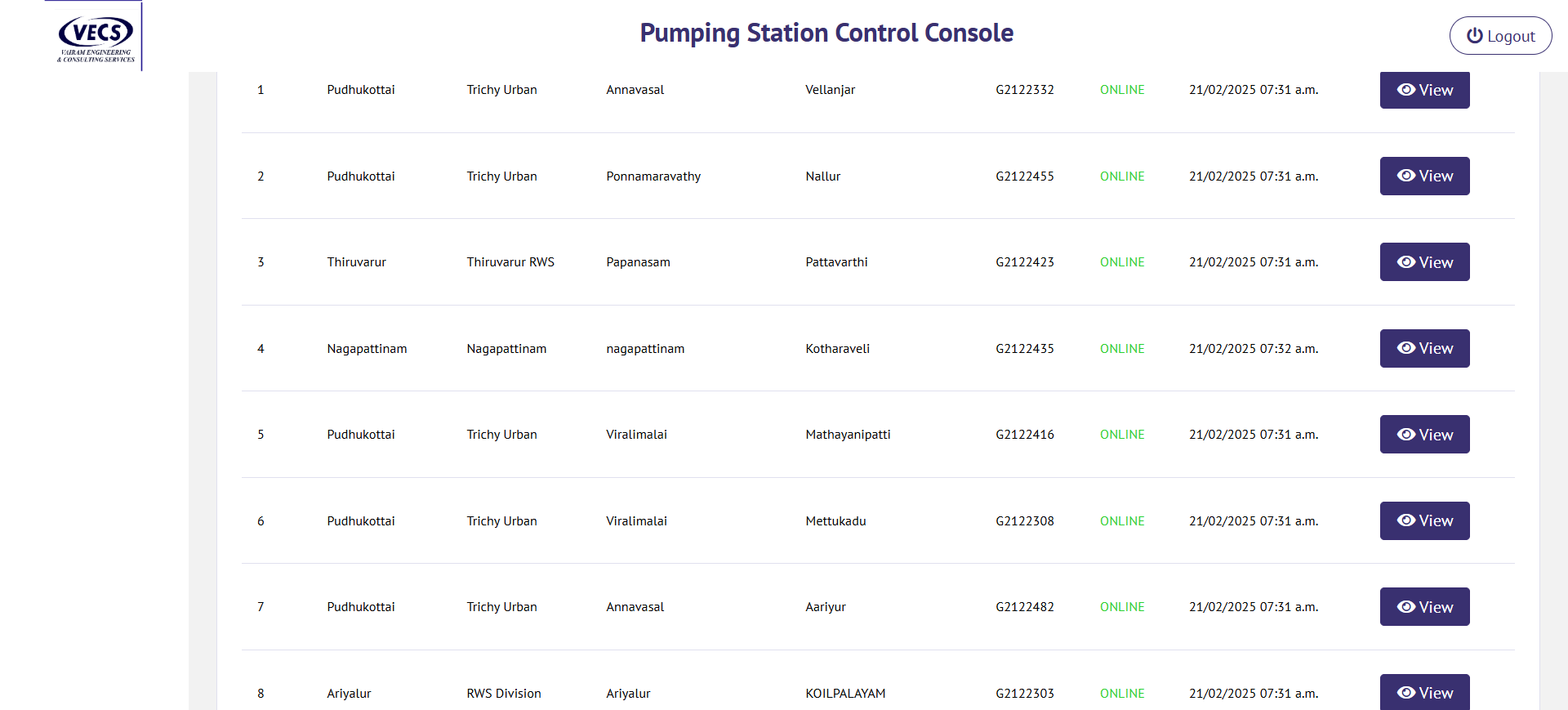Viewport: 1568px width, 710px height.
Task: Click the 07:32 a.m. timestamp for Kotharaveli
Action: coord(1253,349)
